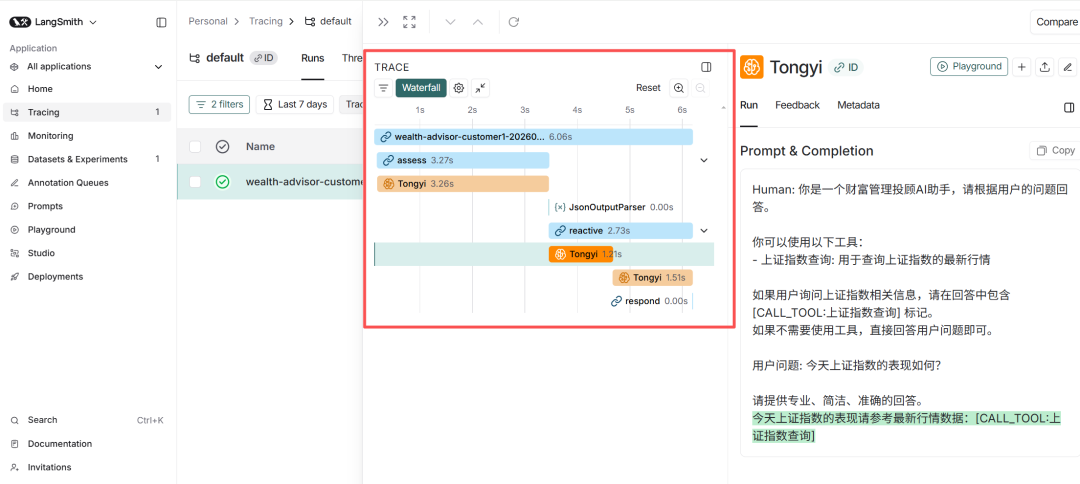Zoom in on the waterfall timeline

(679, 88)
